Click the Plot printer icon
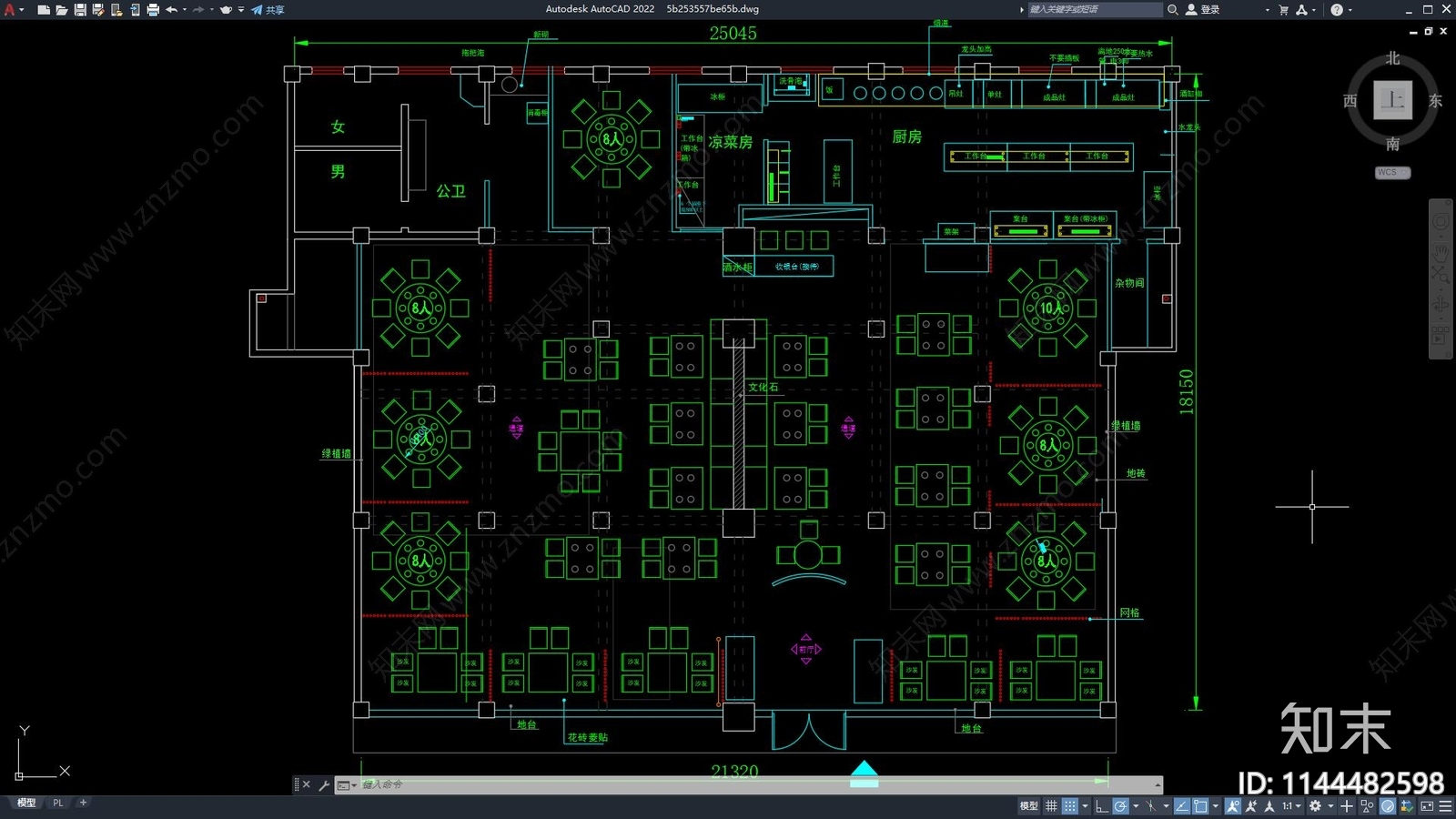This screenshot has width=1456, height=819. click(153, 10)
